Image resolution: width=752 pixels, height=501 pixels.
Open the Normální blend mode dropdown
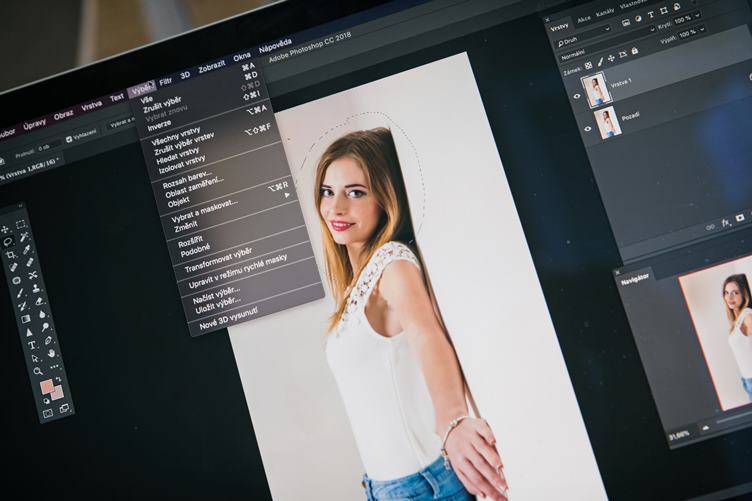point(607,43)
